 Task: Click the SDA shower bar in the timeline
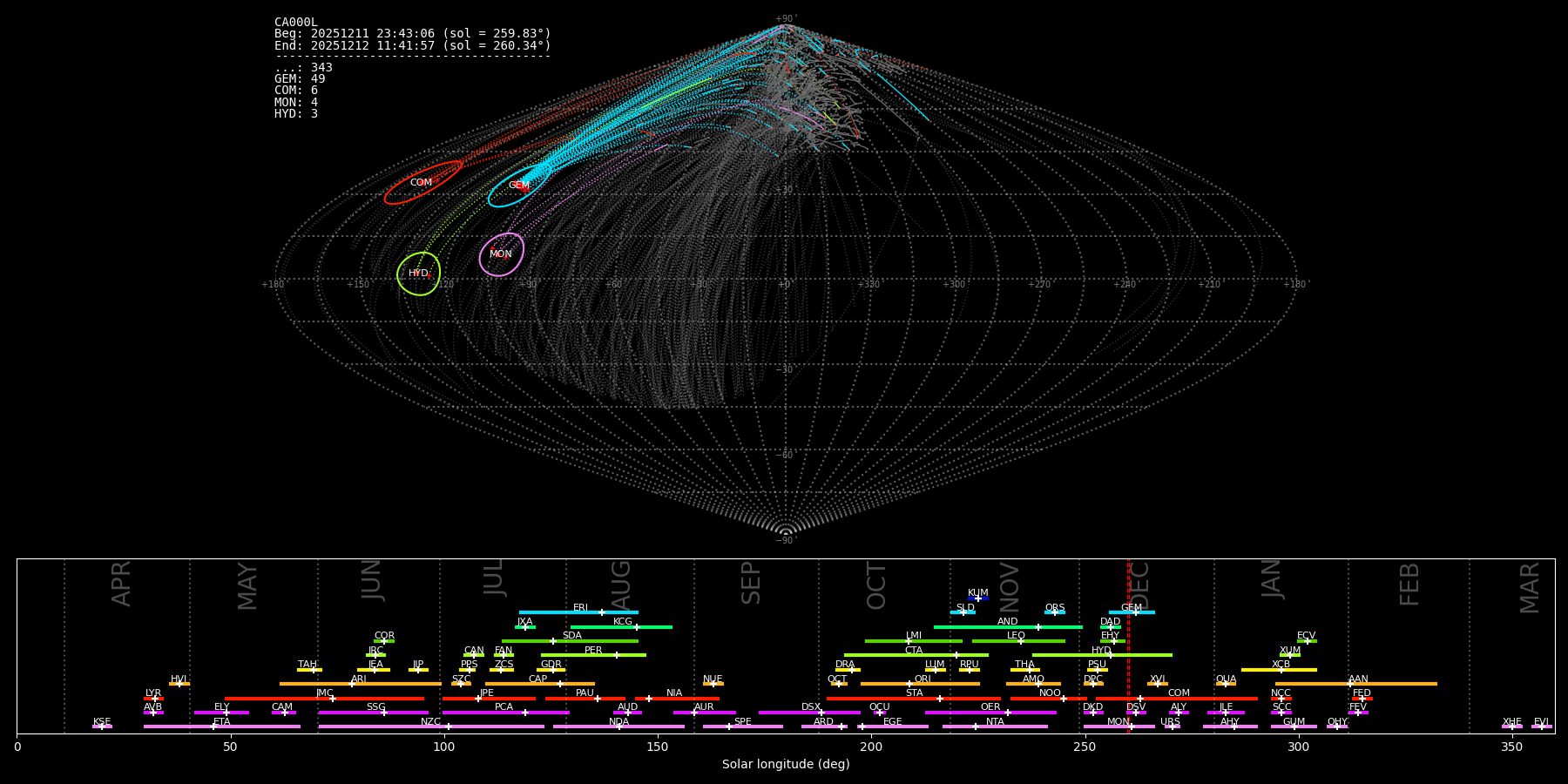click(570, 641)
